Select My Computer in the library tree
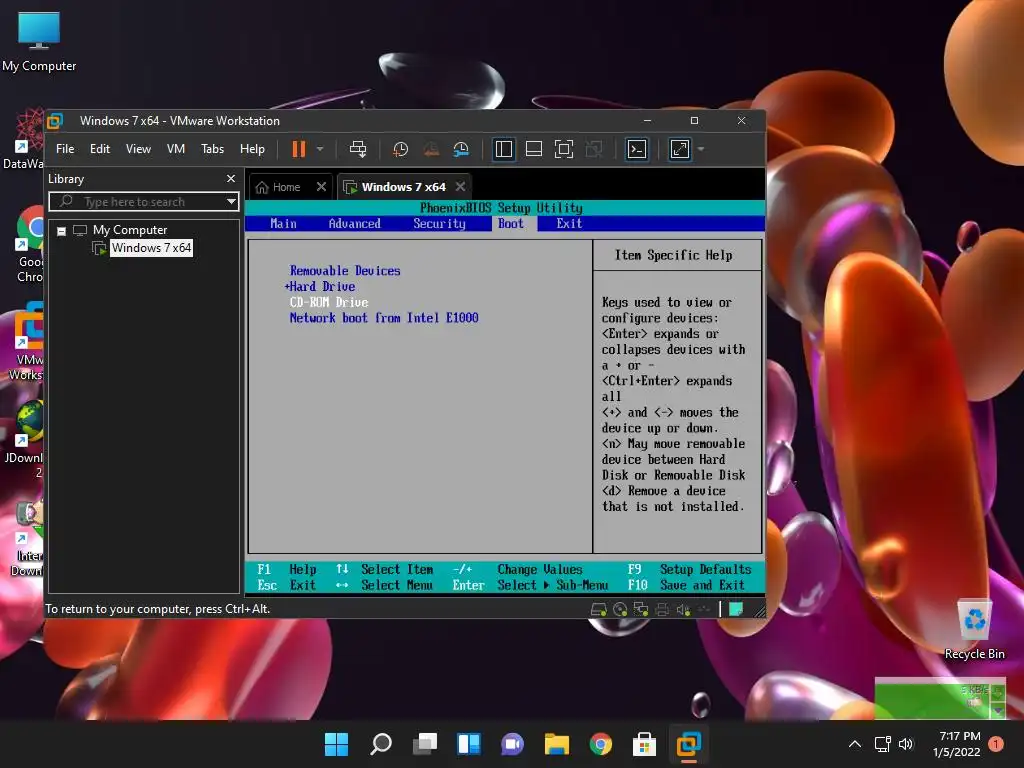Screen dimensions: 1024x768 point(129,230)
